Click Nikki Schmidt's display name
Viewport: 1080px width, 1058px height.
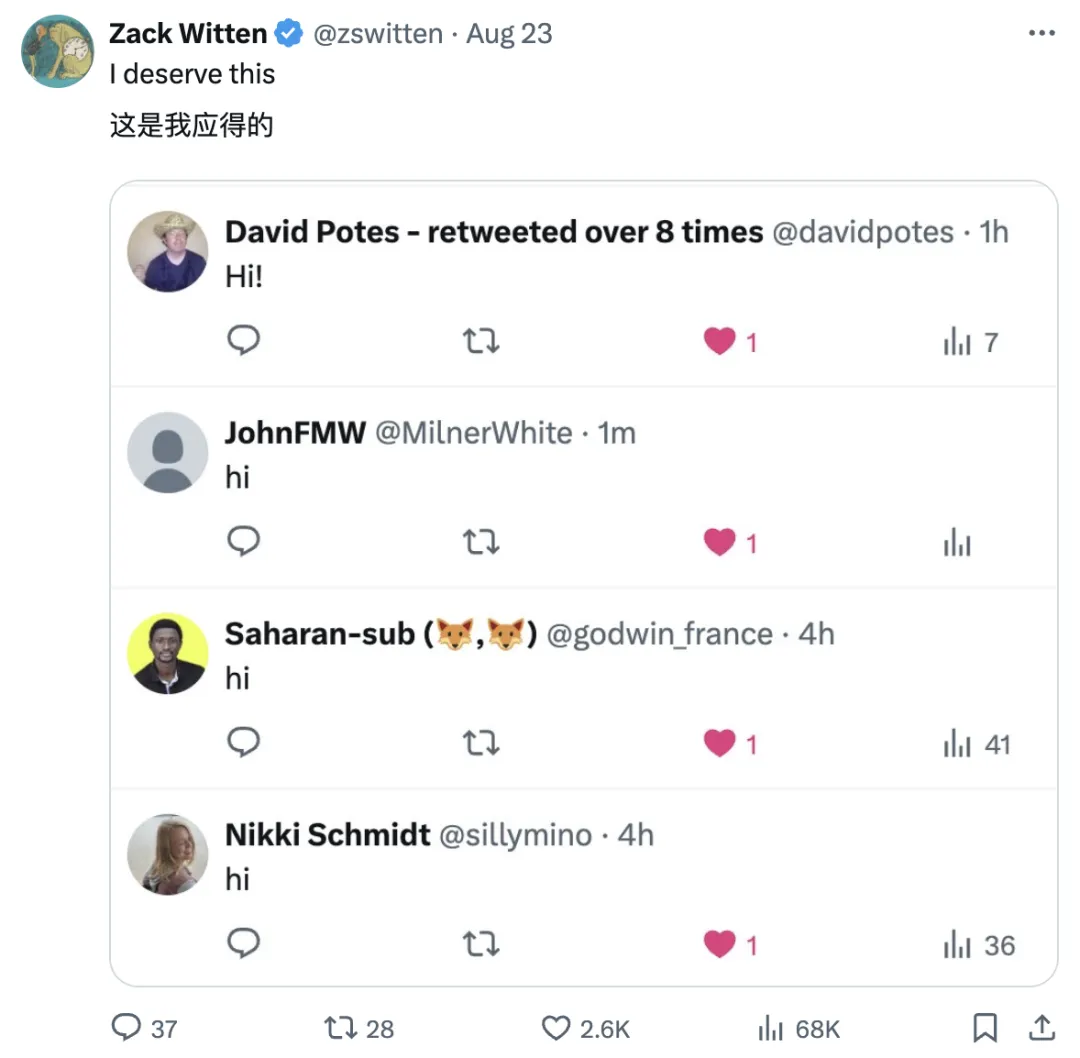tap(328, 835)
